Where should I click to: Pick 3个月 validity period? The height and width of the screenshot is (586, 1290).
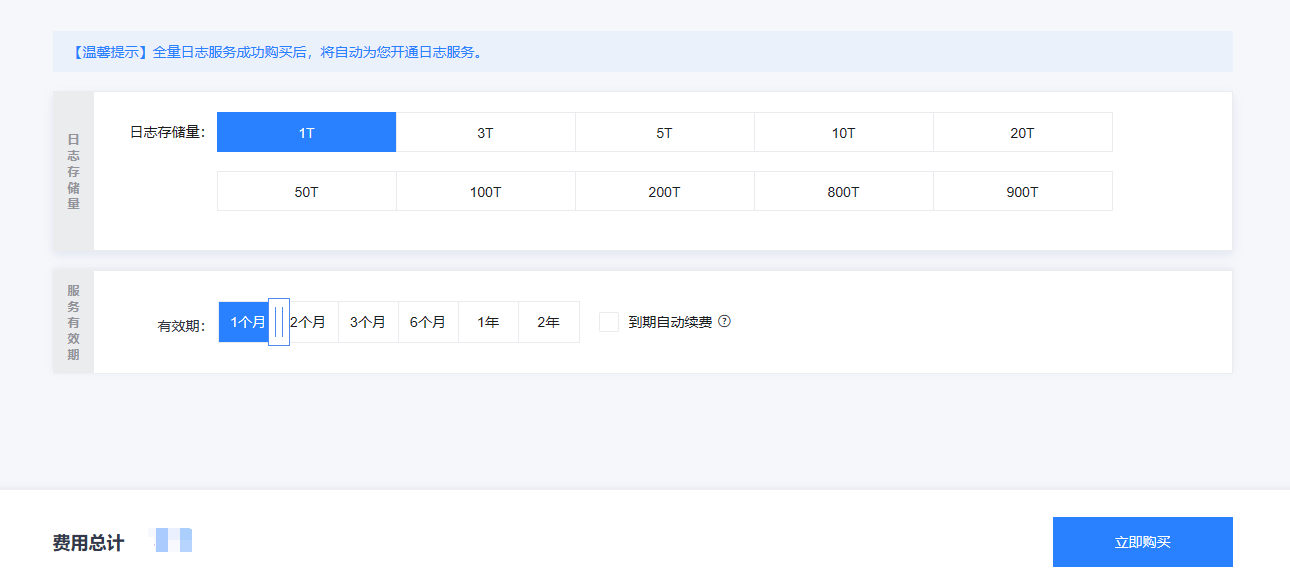click(368, 322)
